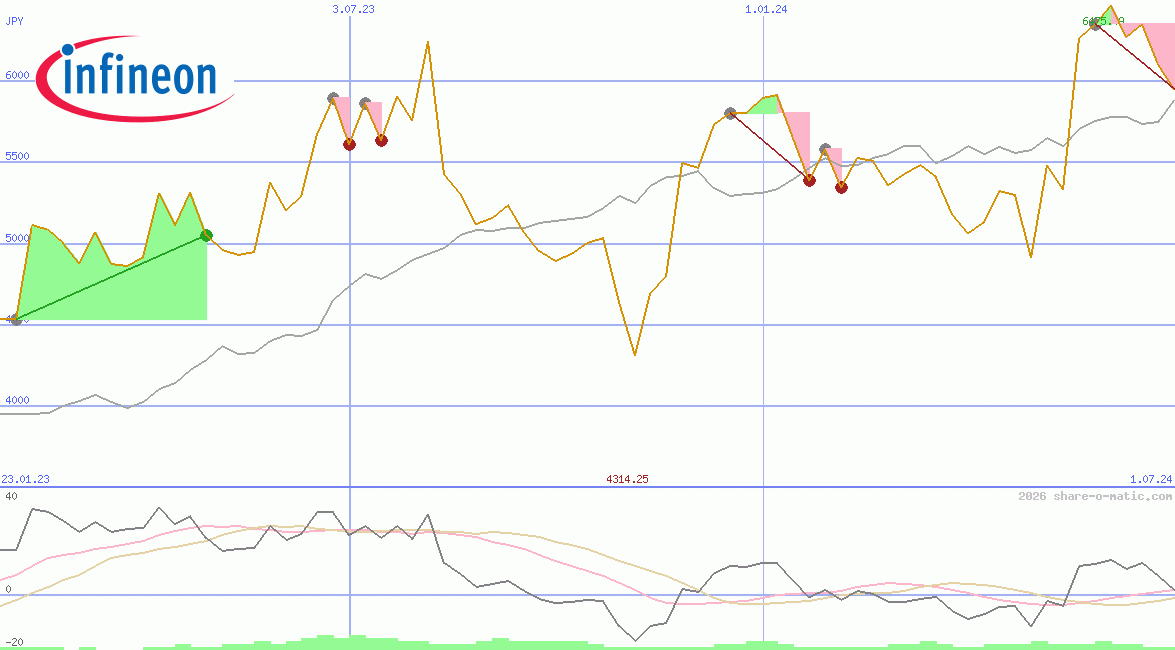Select the second red exit marker right of 1.01.24

[841, 187]
